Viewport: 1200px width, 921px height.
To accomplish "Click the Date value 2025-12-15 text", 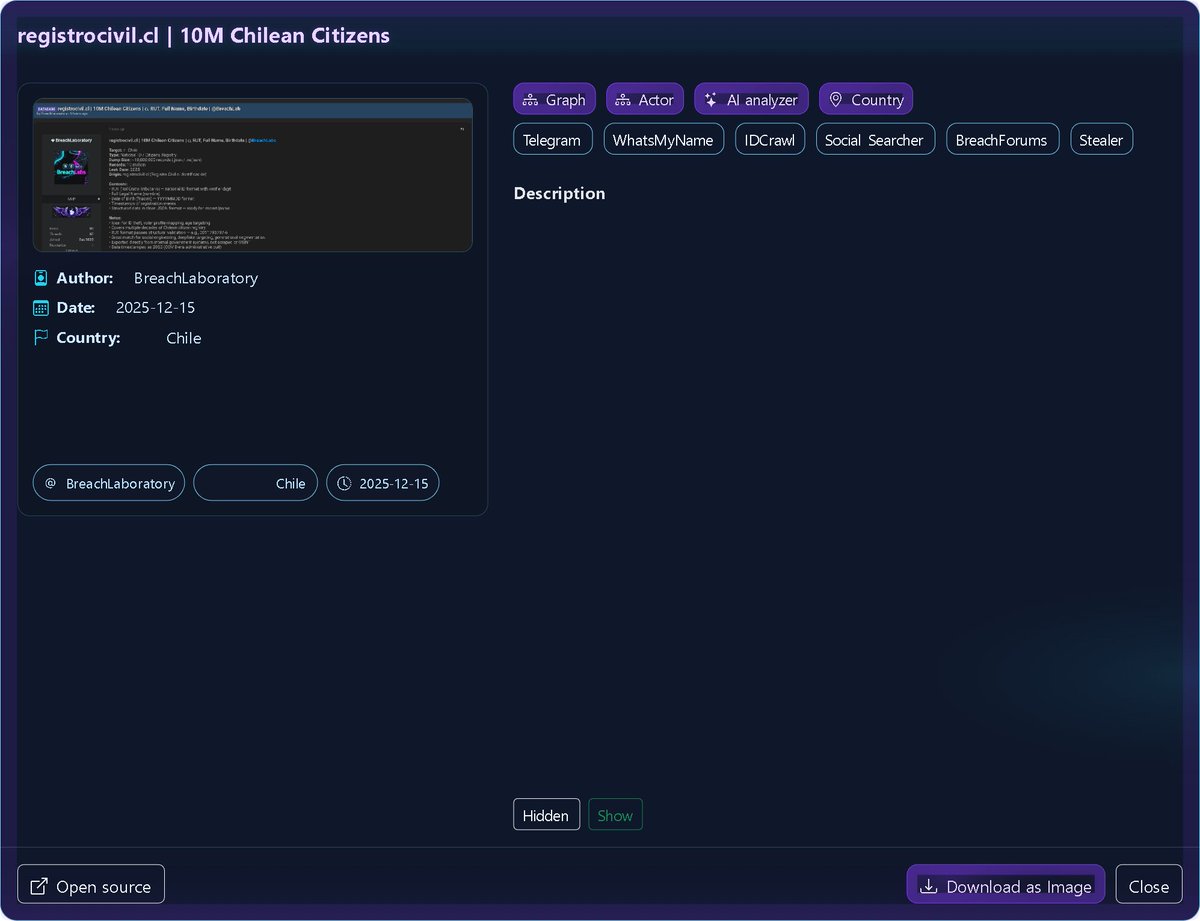I will [156, 308].
